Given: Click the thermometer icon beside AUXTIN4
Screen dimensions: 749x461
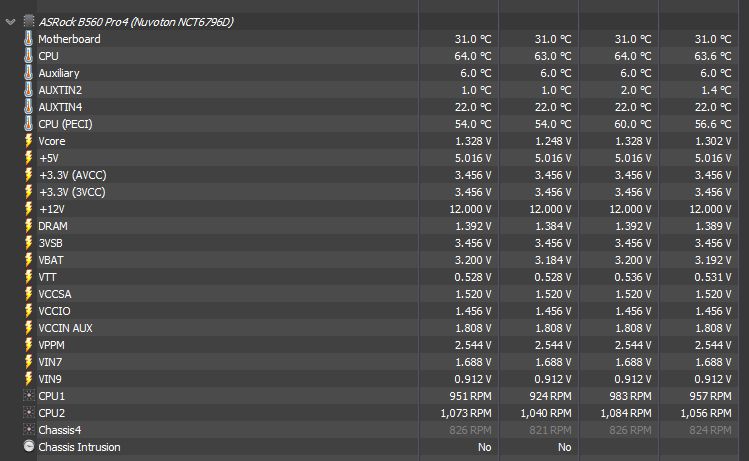Looking at the screenshot, I should point(29,107).
